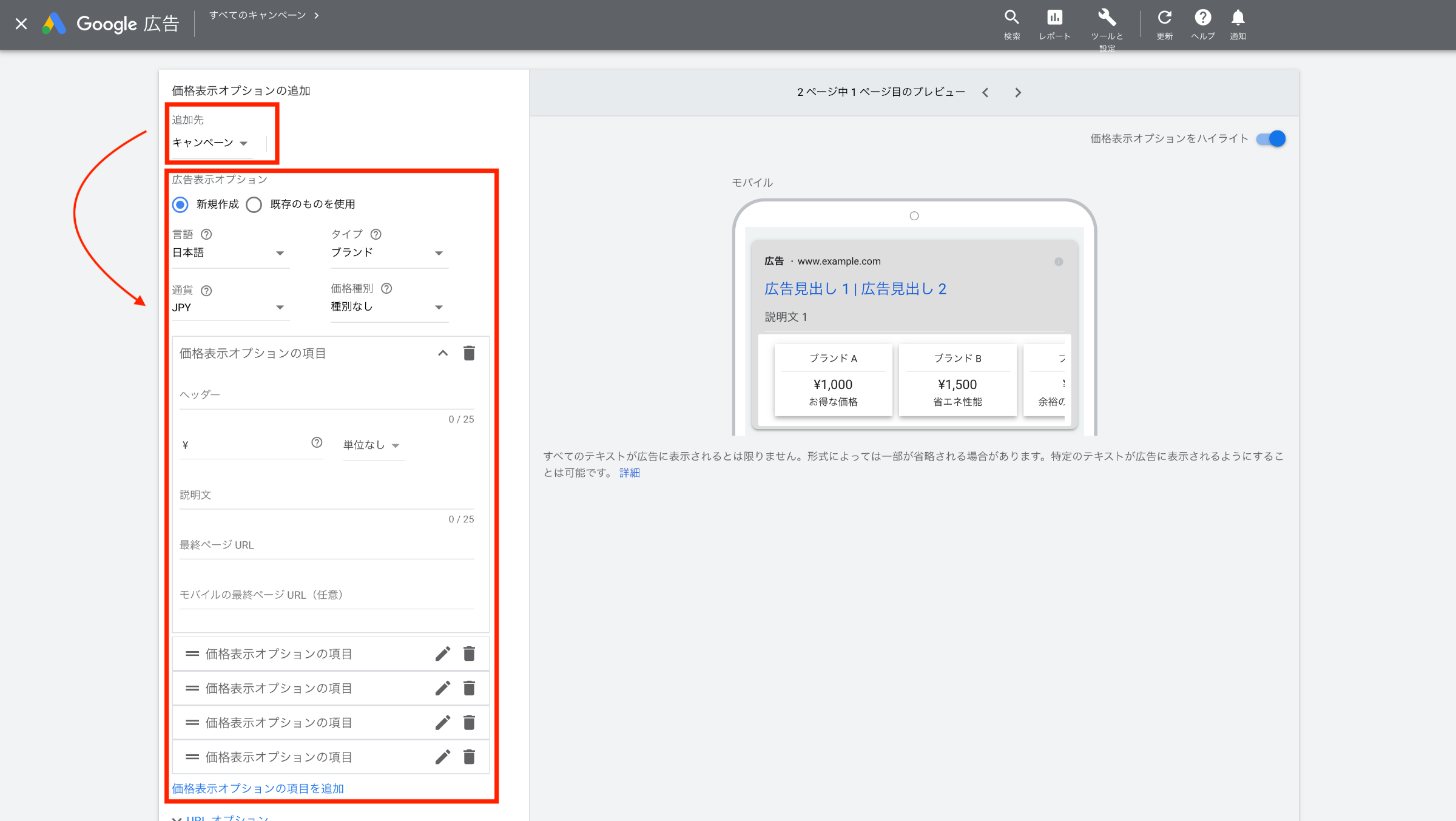This screenshot has width=1456, height=821.
Task: Click help icon next to 価格種別
Action: 386,288
